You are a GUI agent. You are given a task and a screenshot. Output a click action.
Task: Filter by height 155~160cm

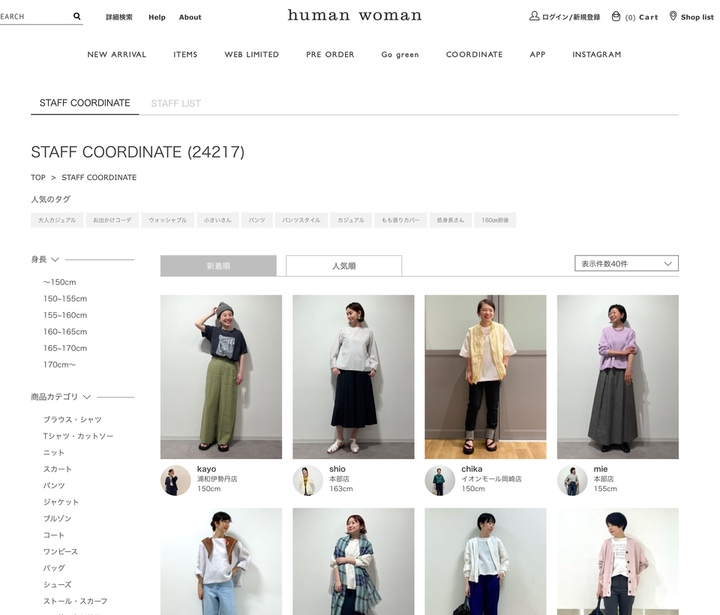[65, 315]
